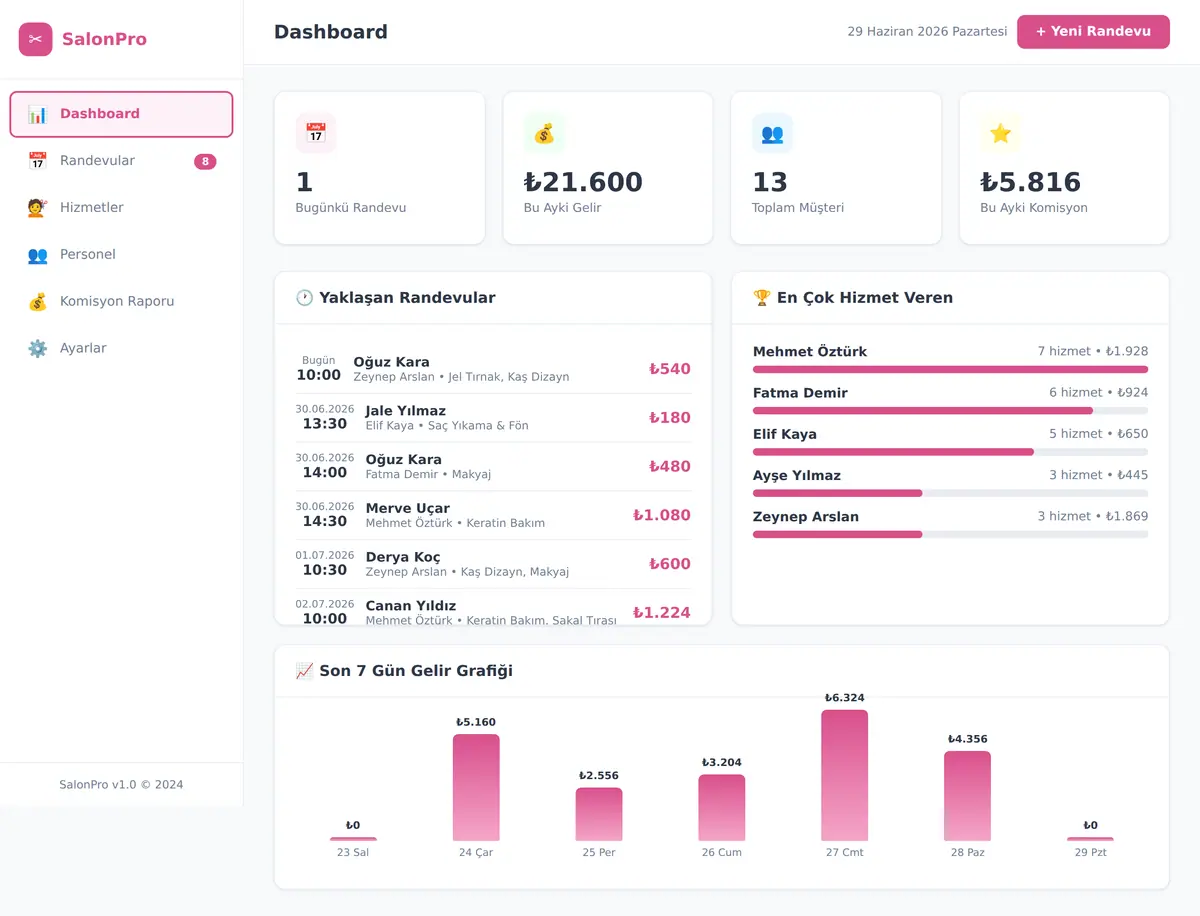Click the people icon on Toplam Müşteri card
Screen dimensions: 1200x916
(x=772, y=133)
